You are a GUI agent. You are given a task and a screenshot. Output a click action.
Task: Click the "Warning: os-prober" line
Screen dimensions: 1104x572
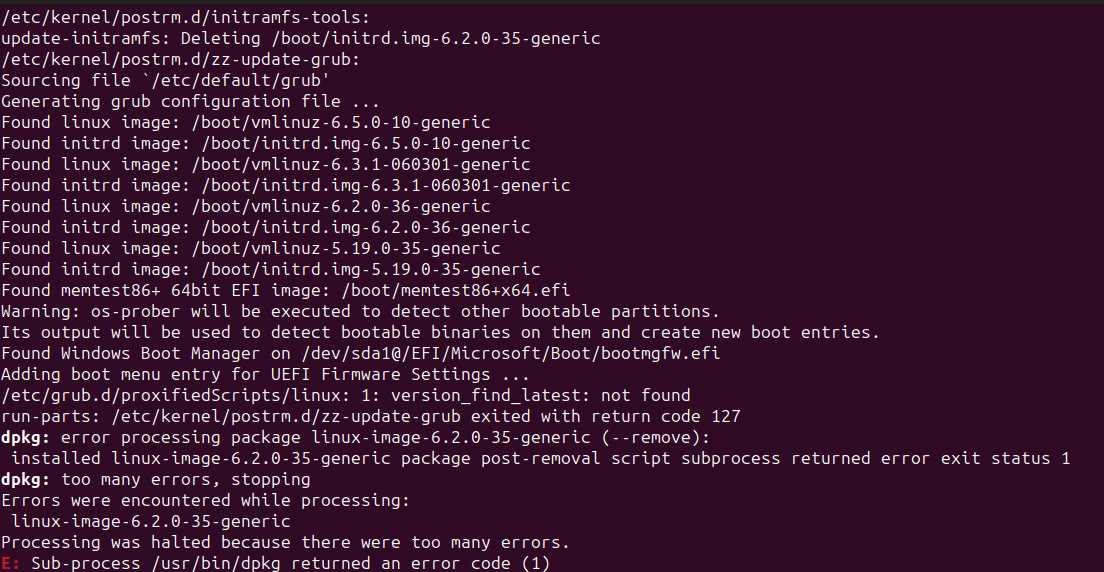click(360, 311)
